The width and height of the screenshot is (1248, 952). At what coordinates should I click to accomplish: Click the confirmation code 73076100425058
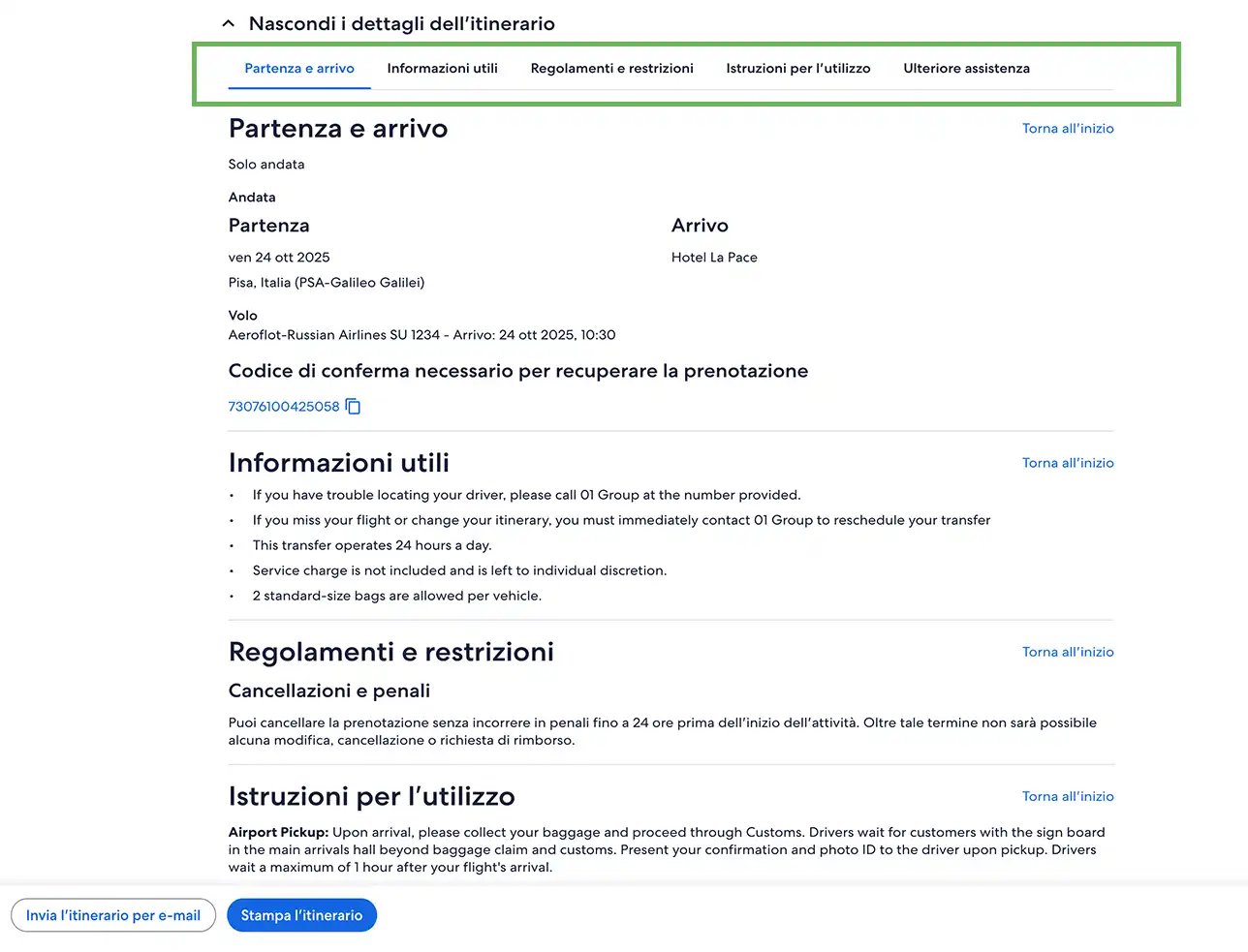tap(284, 407)
